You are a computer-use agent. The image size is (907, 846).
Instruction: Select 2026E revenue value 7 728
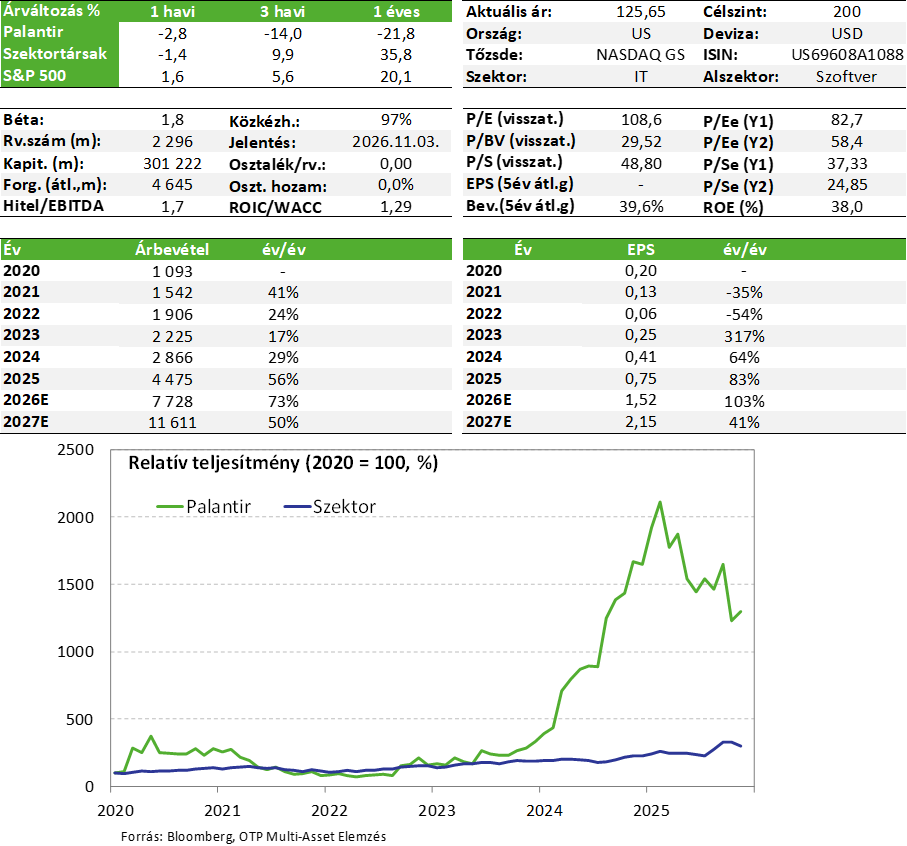coord(172,401)
